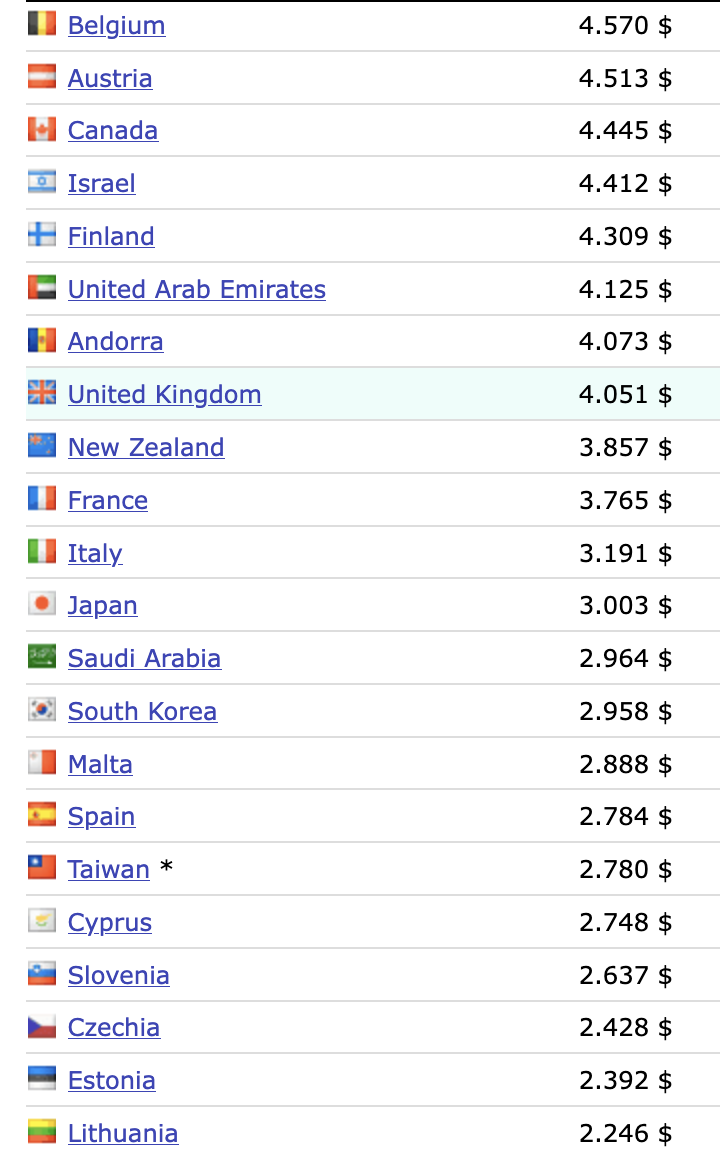720x1154 pixels.
Task: Click the Belgium flag icon
Action: (x=42, y=24)
